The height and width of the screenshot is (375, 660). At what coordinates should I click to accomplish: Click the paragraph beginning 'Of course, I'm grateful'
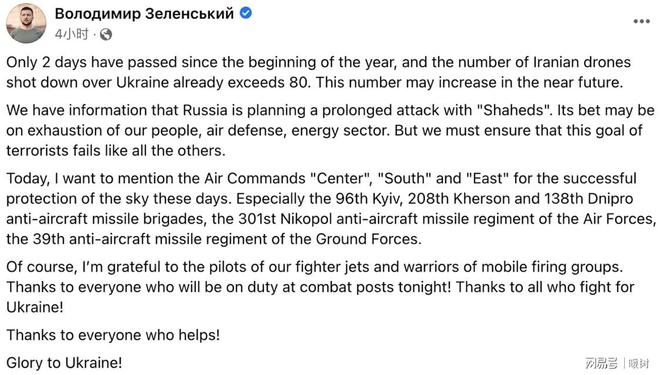pyautogui.click(x=320, y=287)
